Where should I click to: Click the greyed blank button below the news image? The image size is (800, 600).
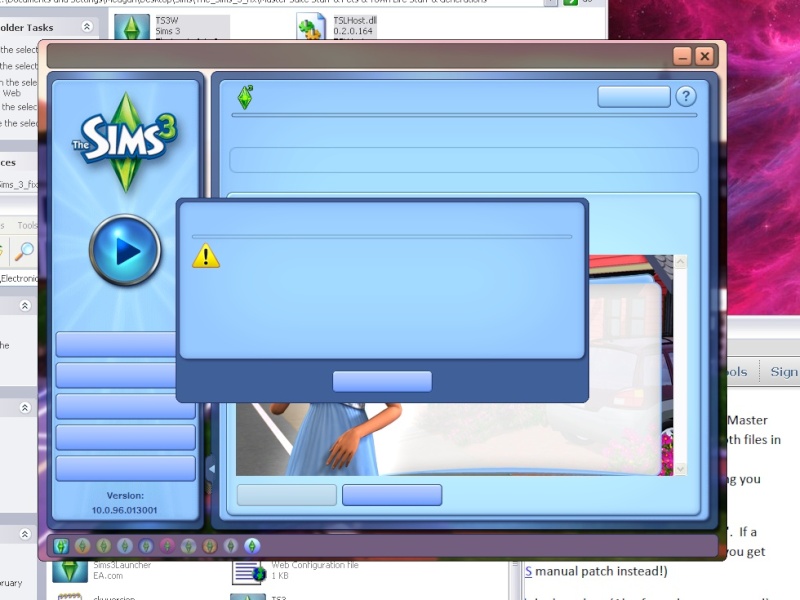tap(287, 495)
